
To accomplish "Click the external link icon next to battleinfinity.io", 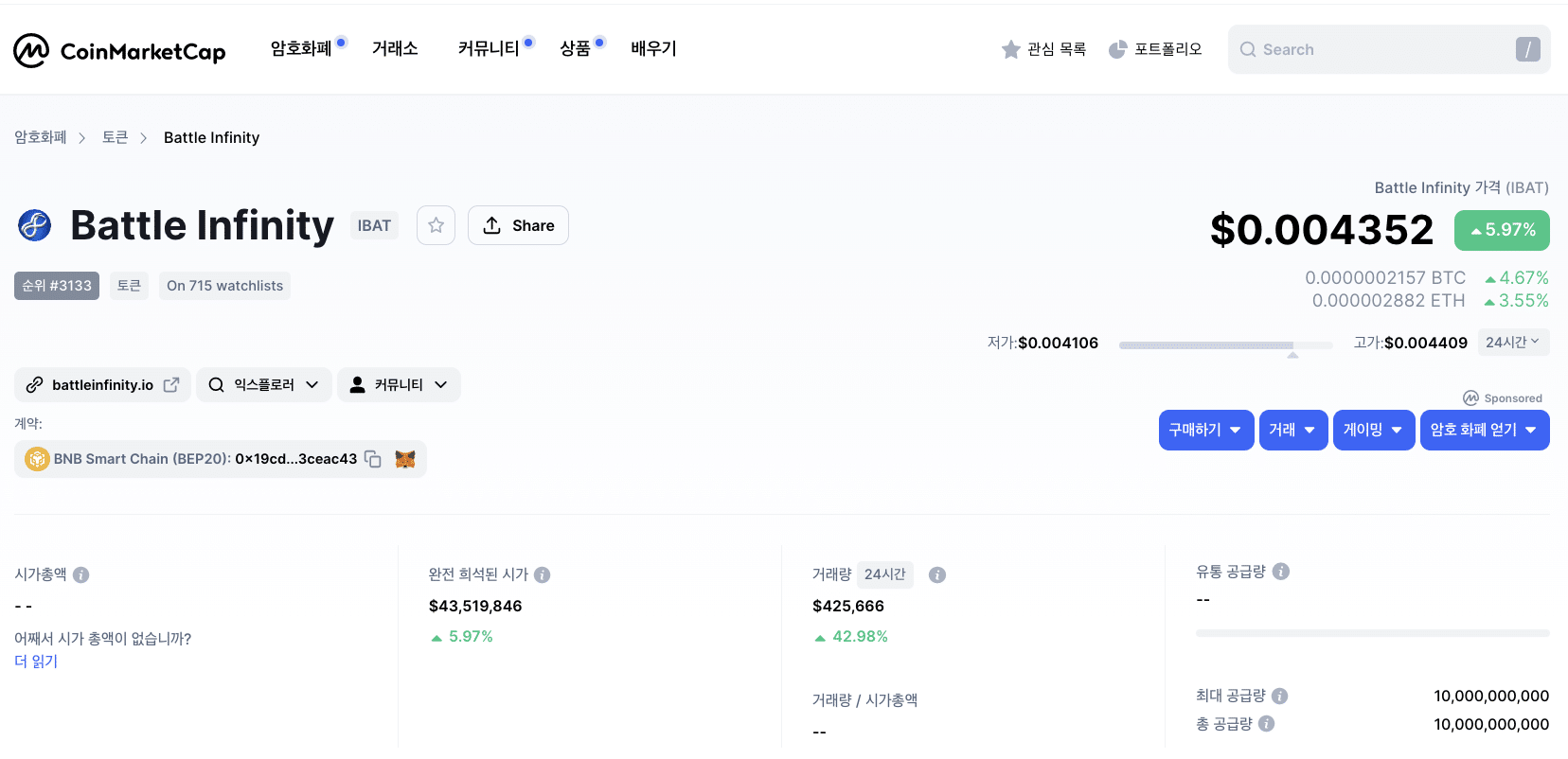I will point(171,385).
